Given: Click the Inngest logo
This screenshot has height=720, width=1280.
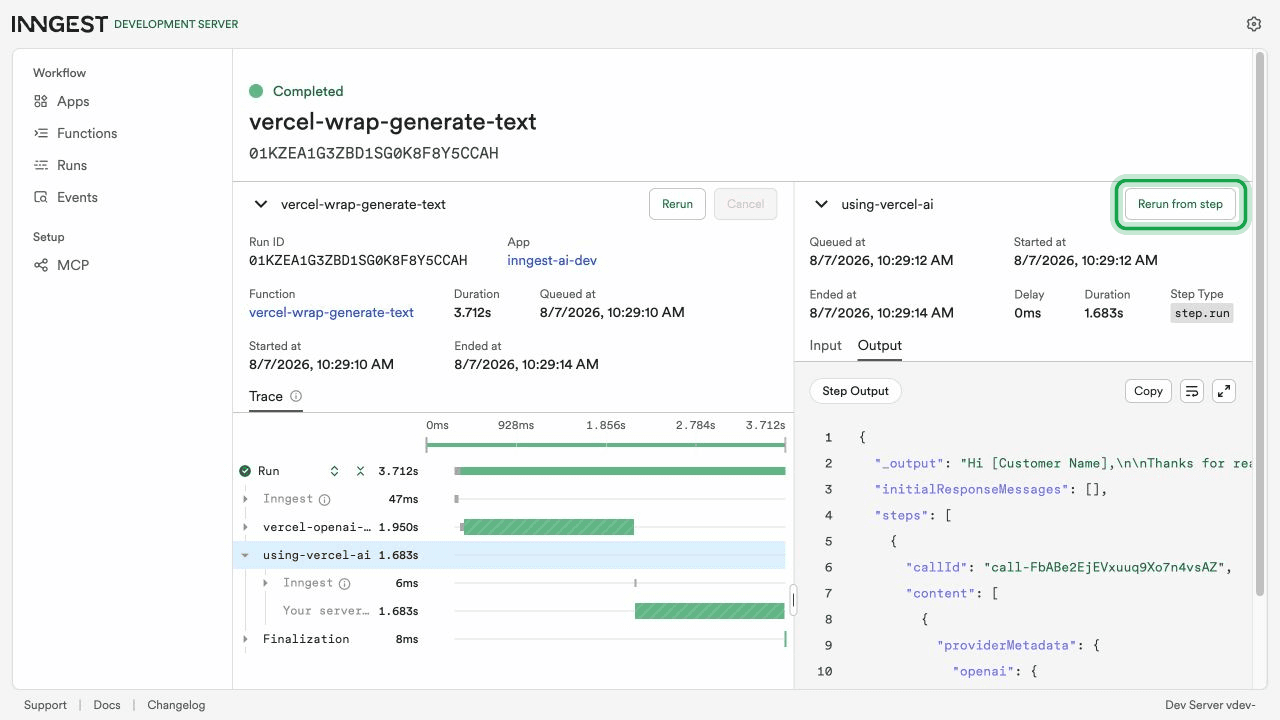Looking at the screenshot, I should pos(59,24).
